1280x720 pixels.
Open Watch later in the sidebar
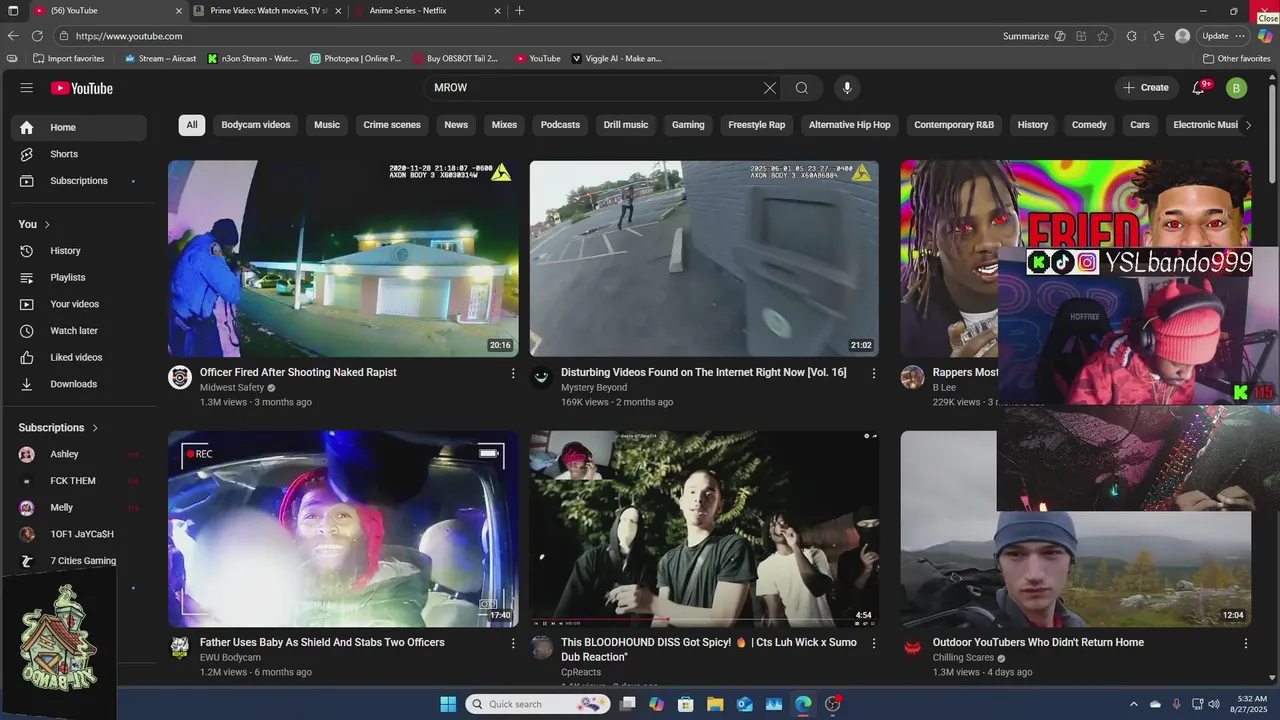tap(78, 331)
